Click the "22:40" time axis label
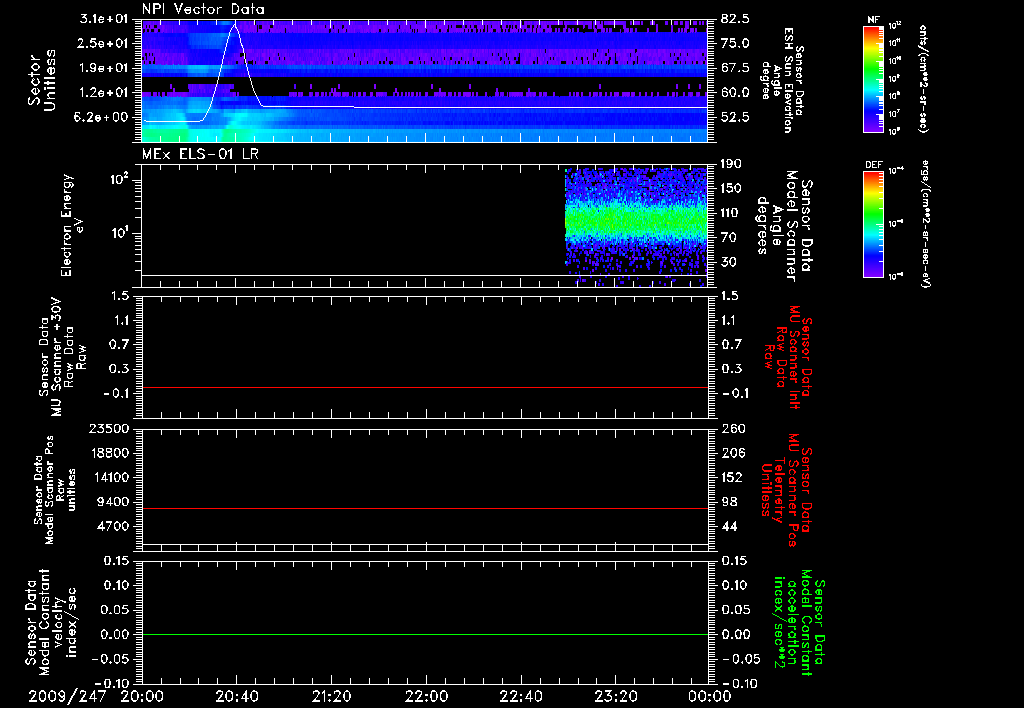 point(520,696)
